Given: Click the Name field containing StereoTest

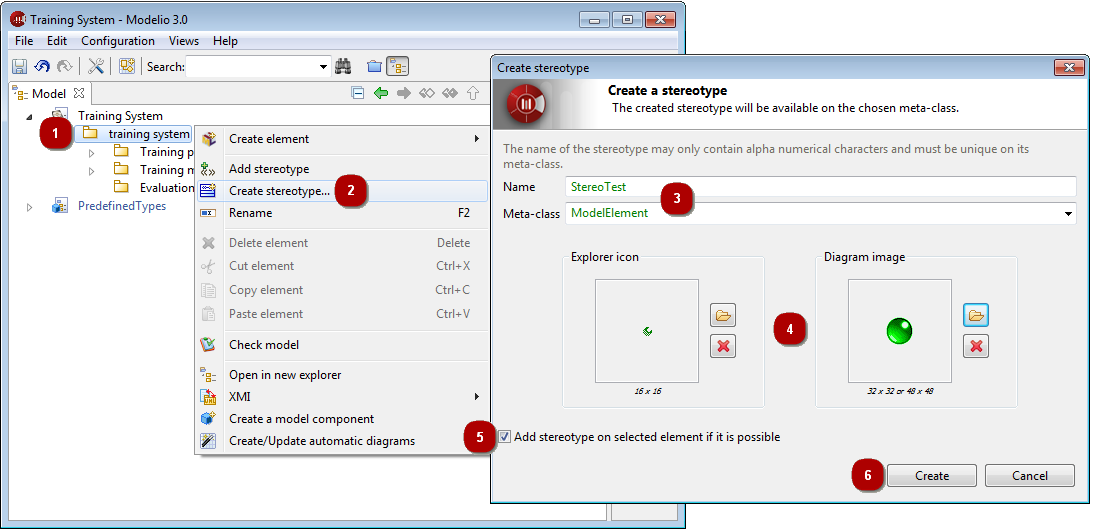Looking at the screenshot, I should pyautogui.click(x=821, y=187).
